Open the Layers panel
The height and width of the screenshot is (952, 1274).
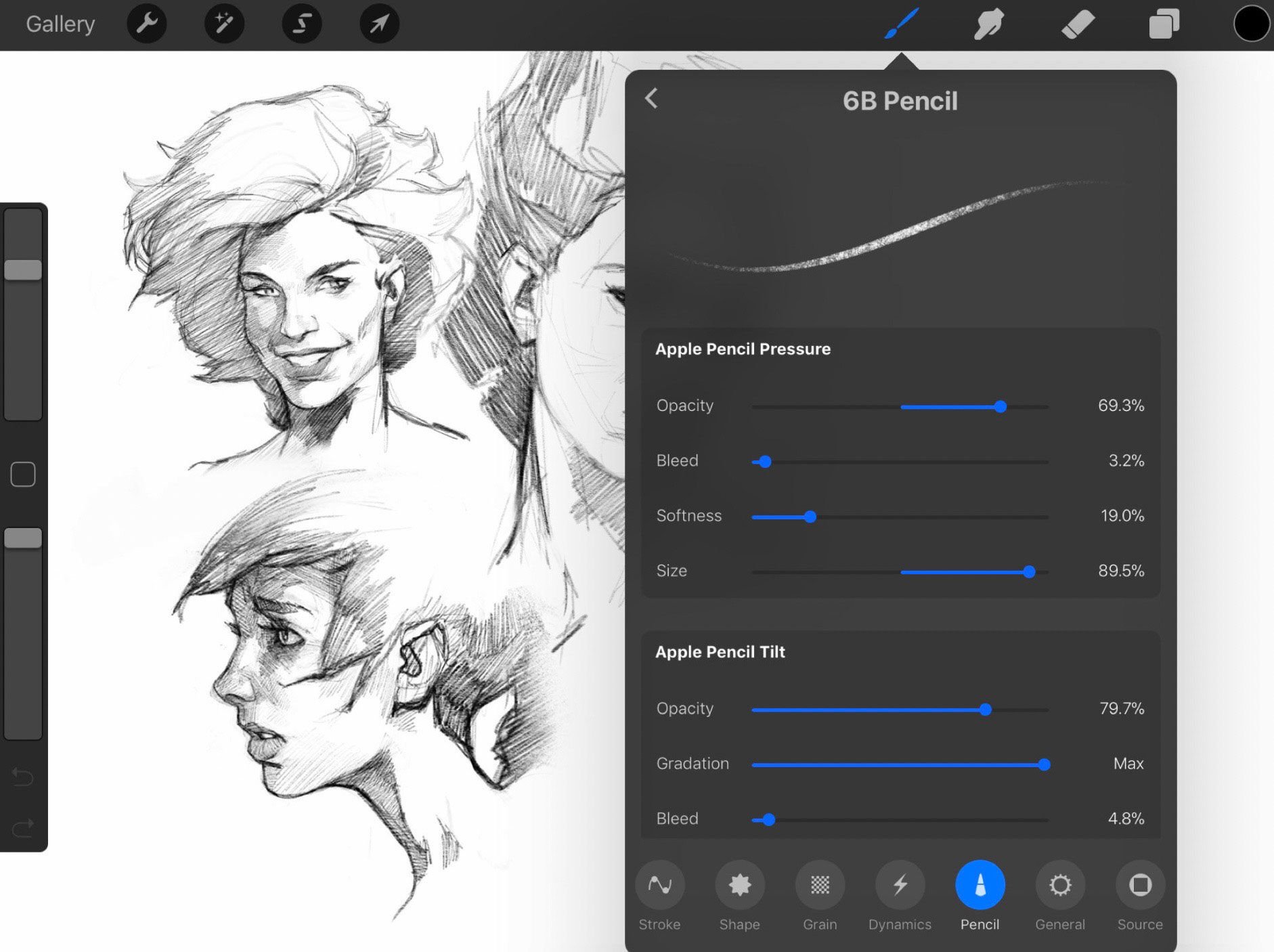tap(1164, 24)
